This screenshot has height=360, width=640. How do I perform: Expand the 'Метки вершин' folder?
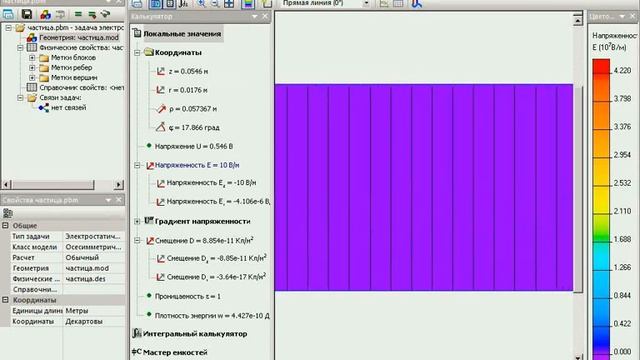pos(32,78)
